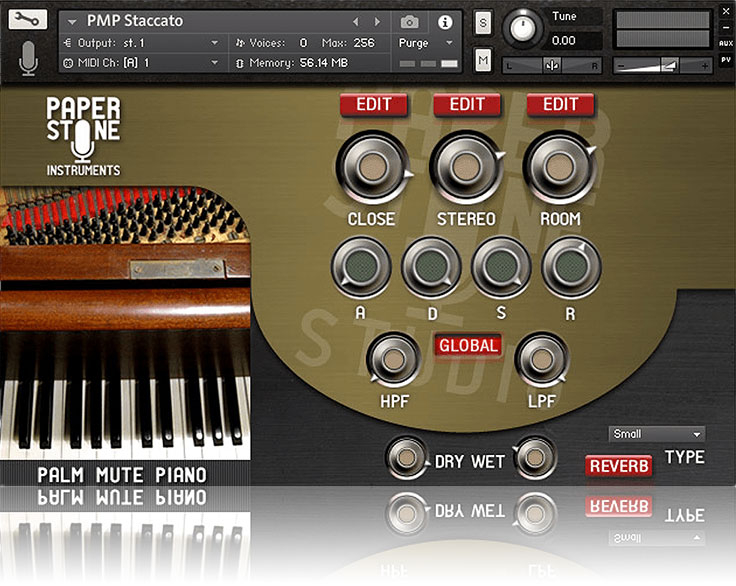
Task: Click the AUX button in header
Action: pos(726,43)
